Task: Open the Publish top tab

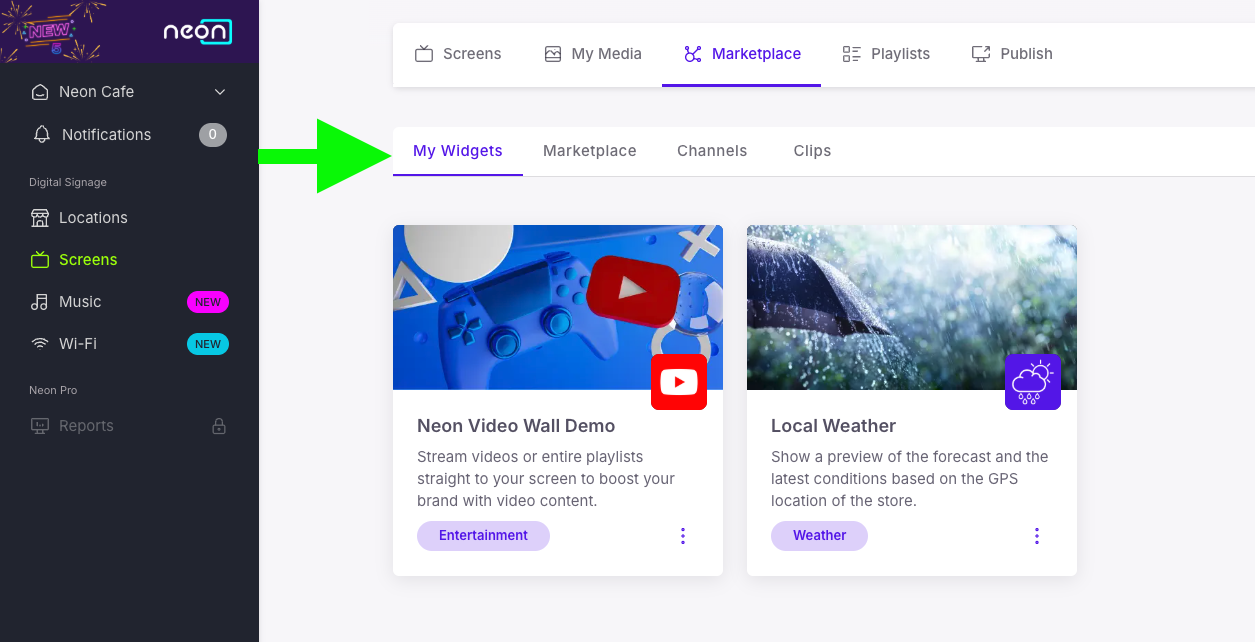Action: point(1012,54)
